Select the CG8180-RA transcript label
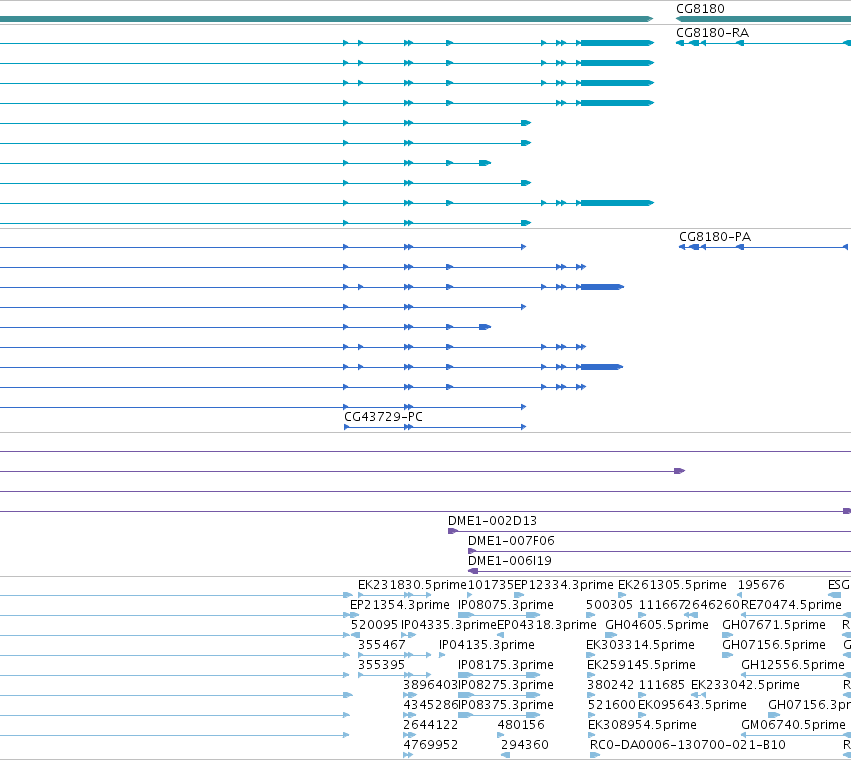 tap(712, 33)
